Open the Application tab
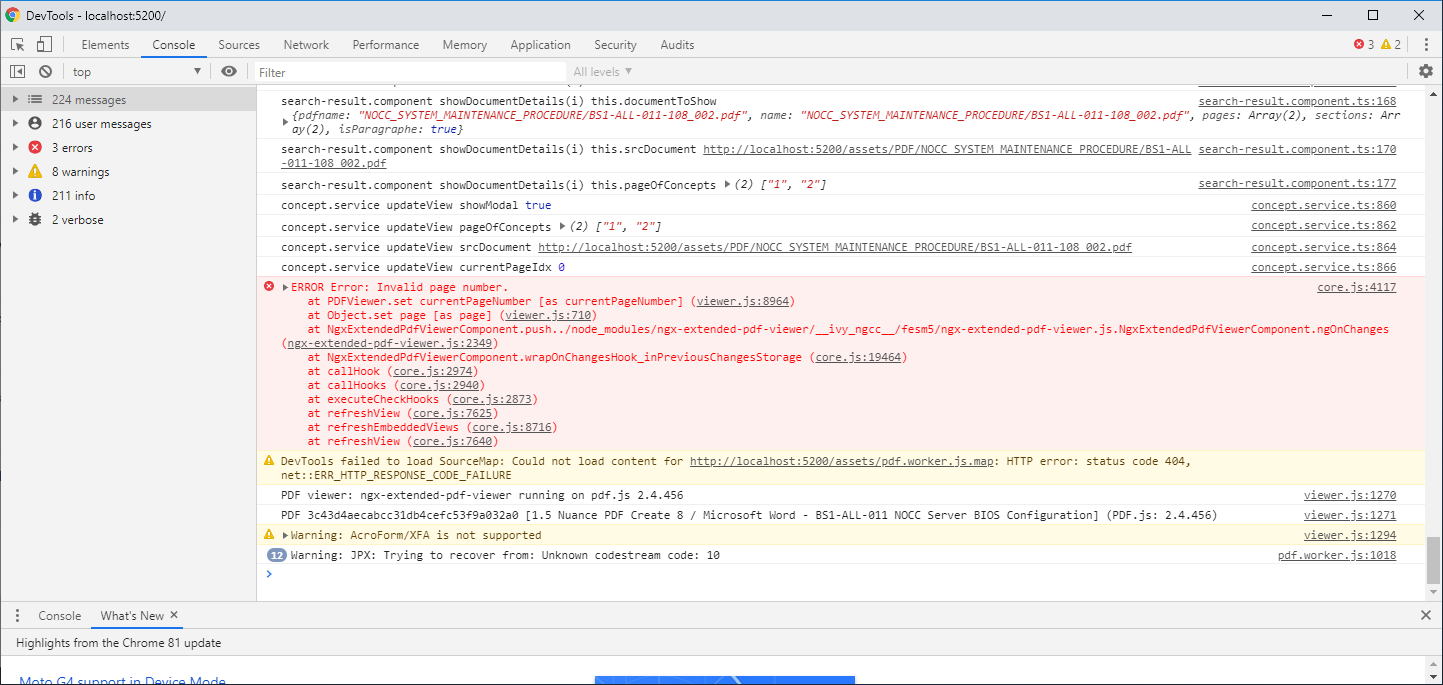The image size is (1443, 685). (540, 44)
